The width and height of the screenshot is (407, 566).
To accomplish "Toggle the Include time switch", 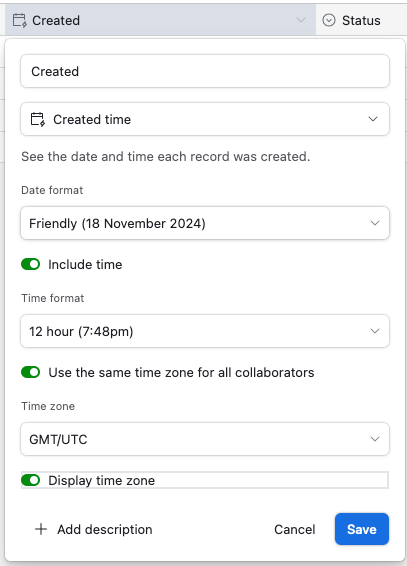I will click(x=31, y=264).
